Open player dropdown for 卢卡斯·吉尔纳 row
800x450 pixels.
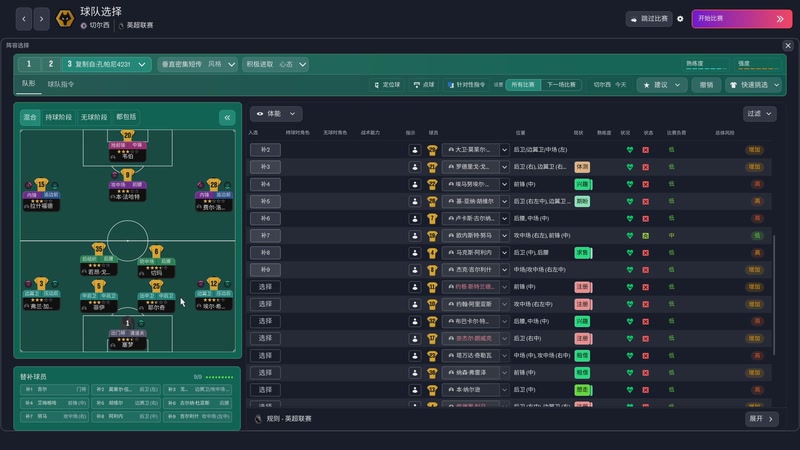coord(504,218)
